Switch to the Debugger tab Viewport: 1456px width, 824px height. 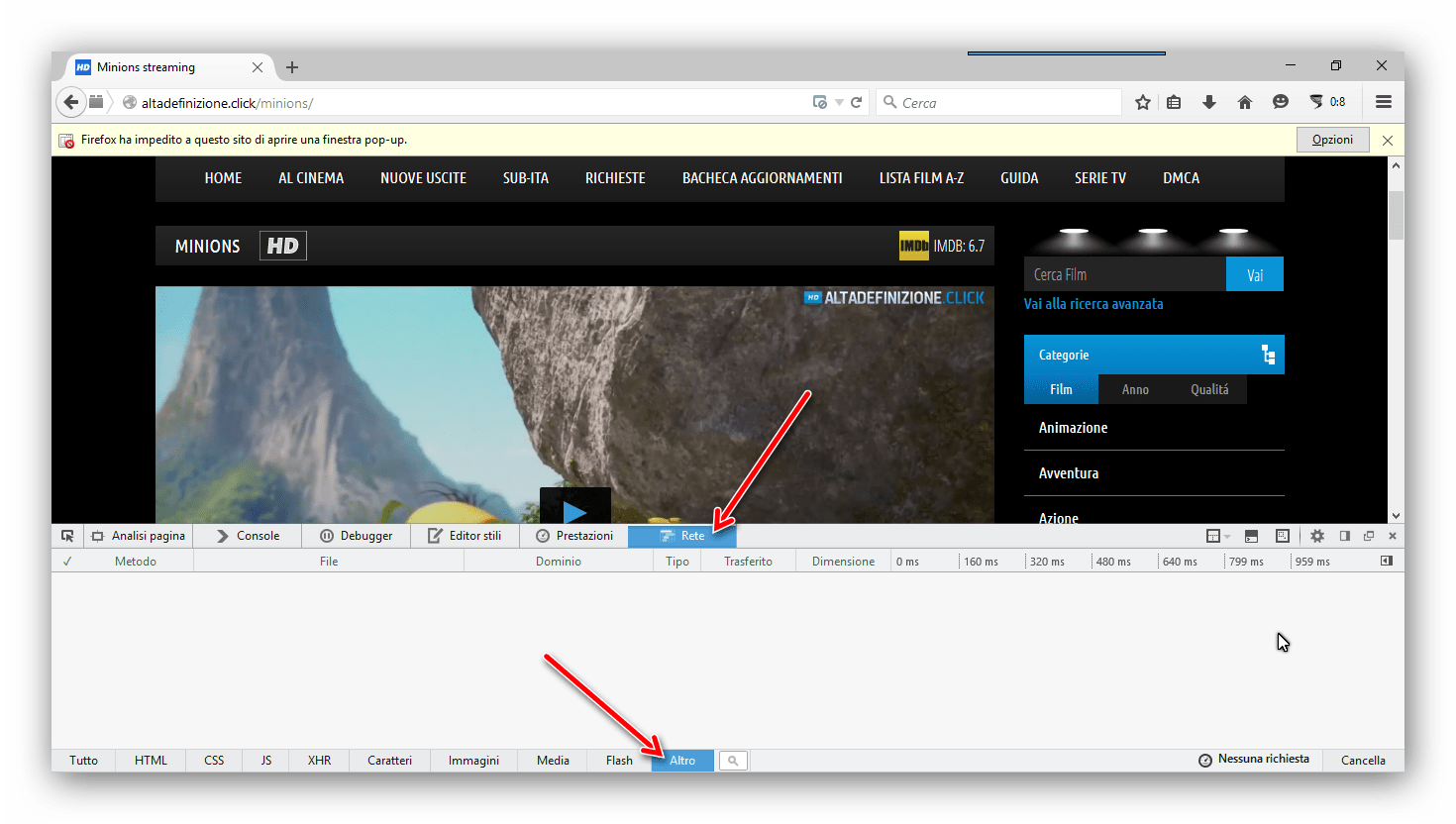[357, 536]
